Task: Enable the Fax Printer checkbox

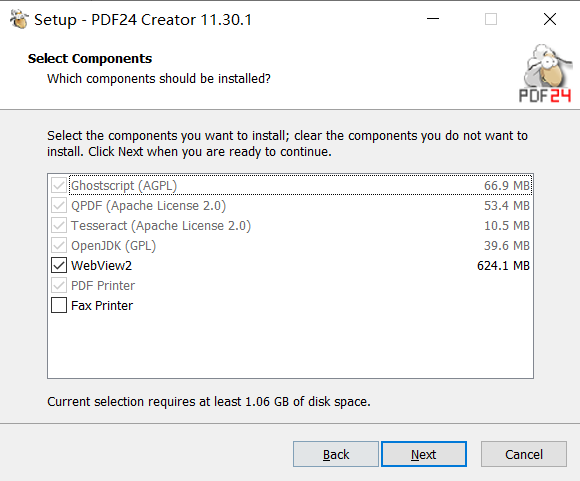Action: [x=59, y=305]
